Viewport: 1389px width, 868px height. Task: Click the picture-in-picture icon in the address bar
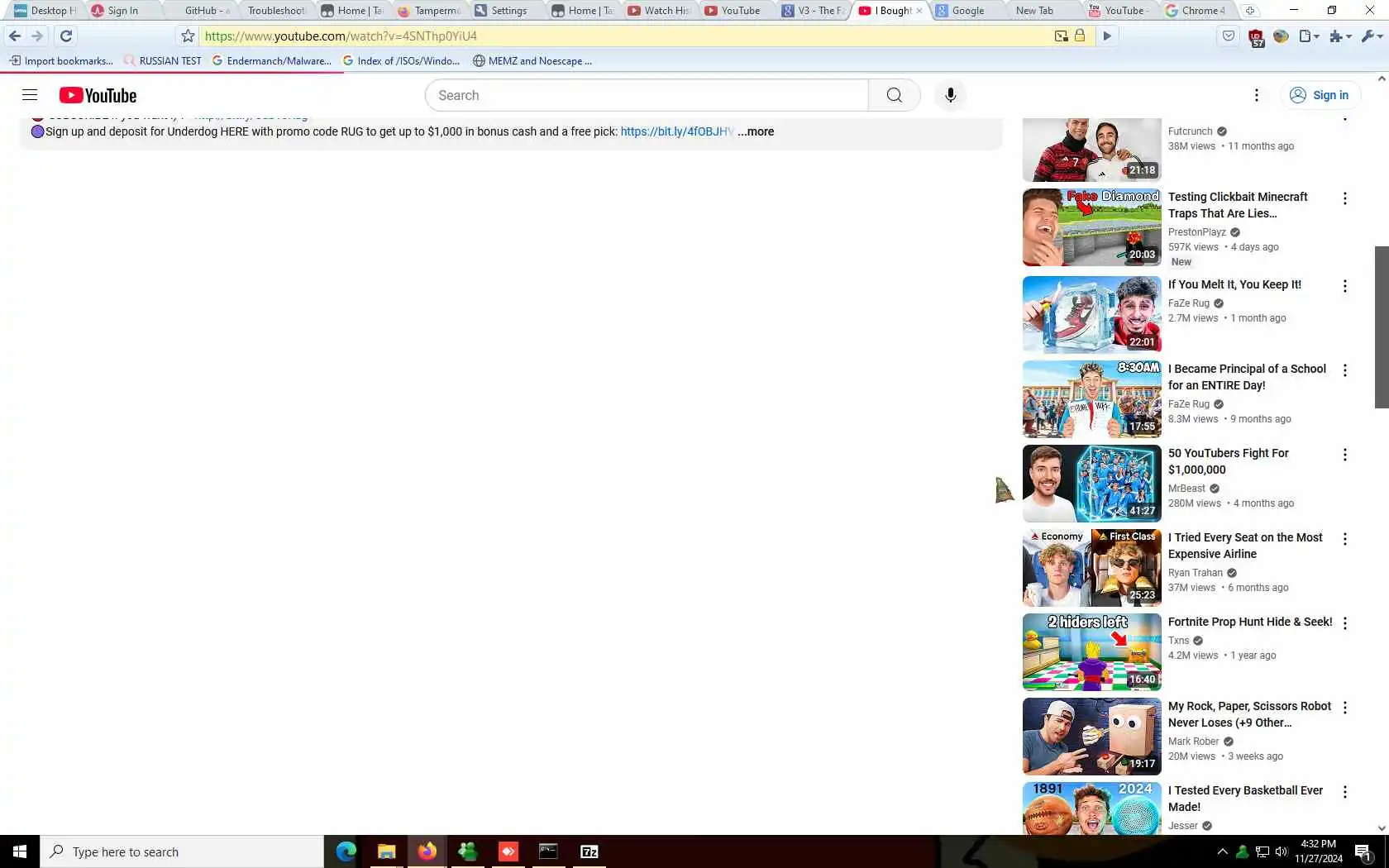[x=1061, y=36]
